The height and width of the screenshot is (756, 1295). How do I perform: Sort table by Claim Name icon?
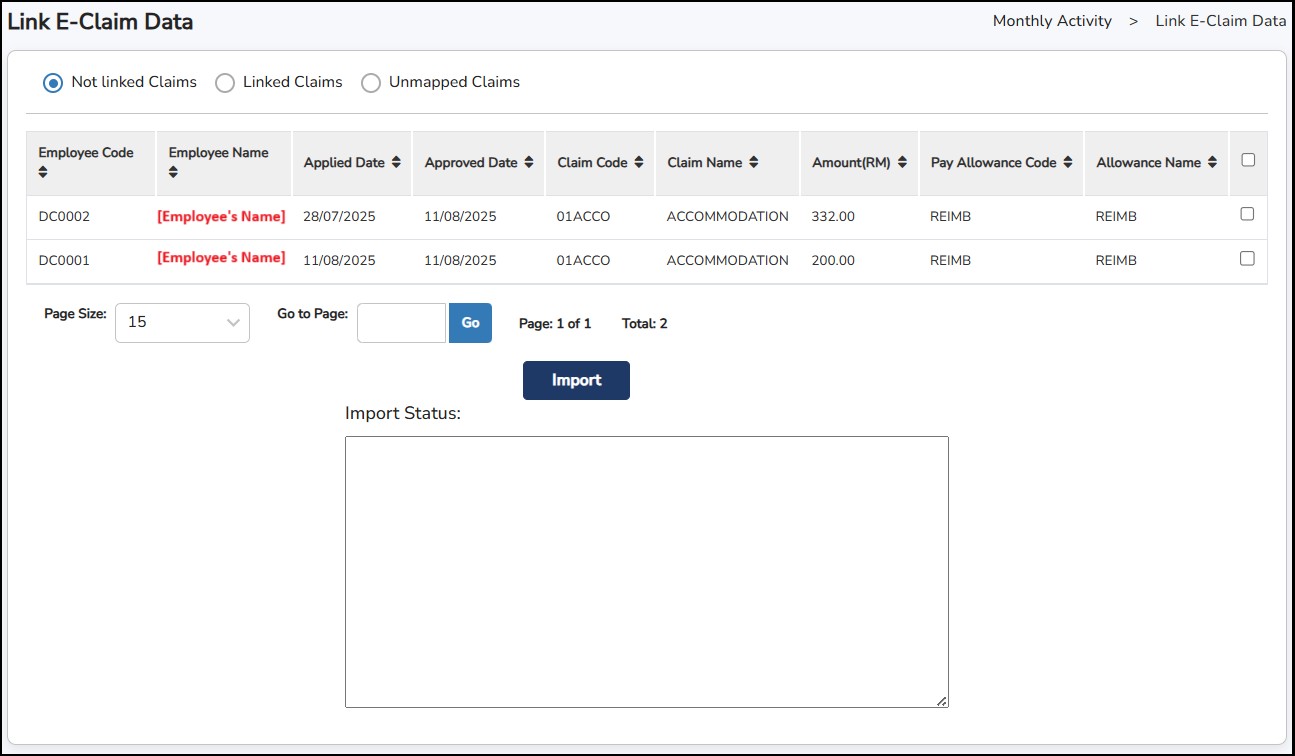[753, 162]
